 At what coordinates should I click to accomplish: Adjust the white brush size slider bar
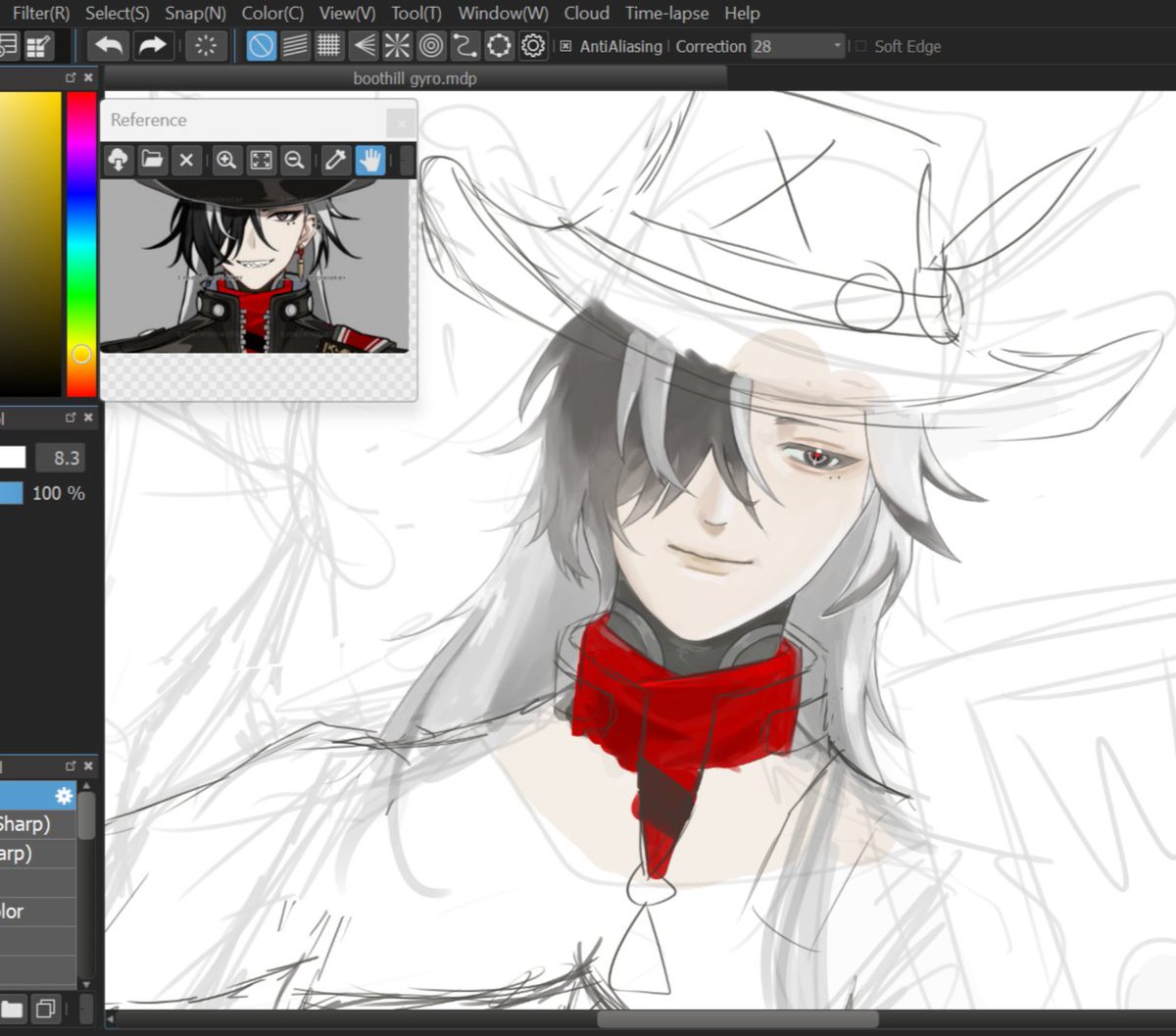point(13,458)
